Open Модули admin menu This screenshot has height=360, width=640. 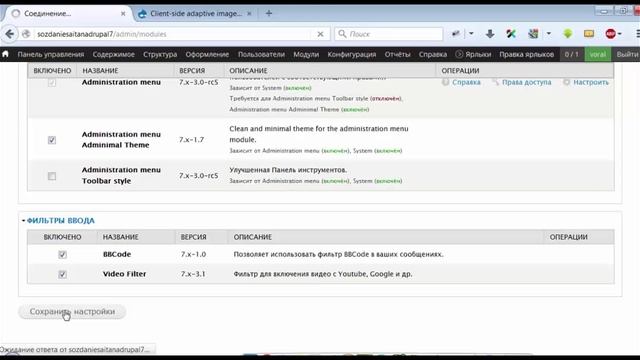click(306, 54)
